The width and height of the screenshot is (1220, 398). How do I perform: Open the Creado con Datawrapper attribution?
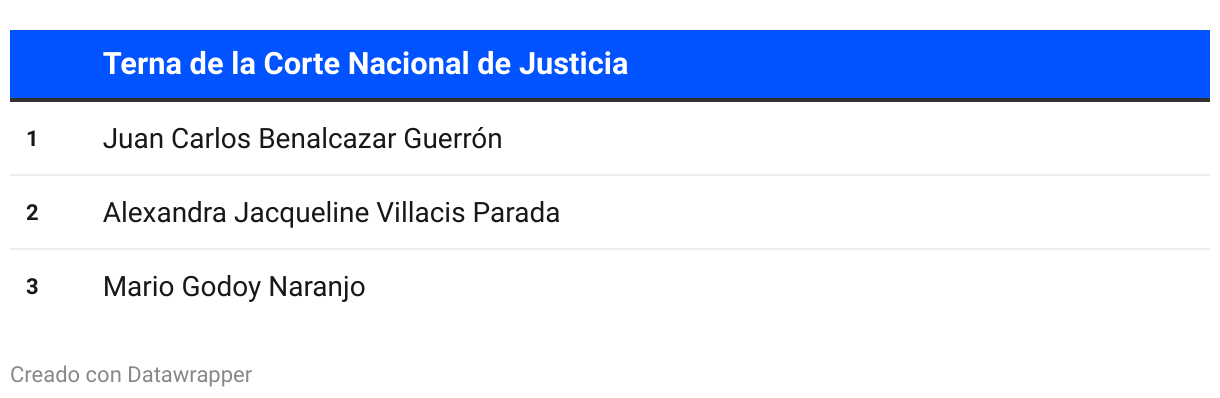coord(131,375)
